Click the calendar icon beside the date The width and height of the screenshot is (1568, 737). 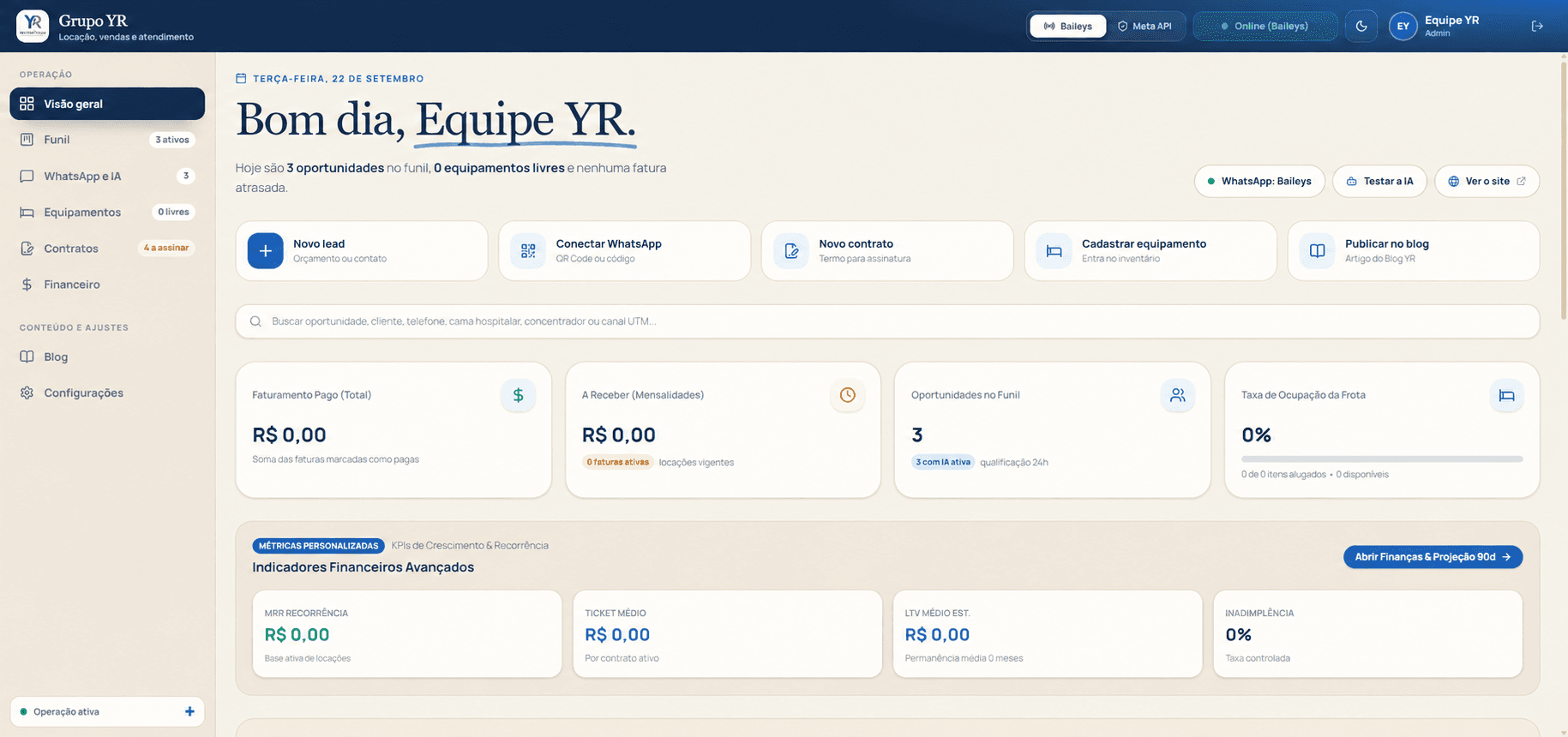pyautogui.click(x=241, y=79)
